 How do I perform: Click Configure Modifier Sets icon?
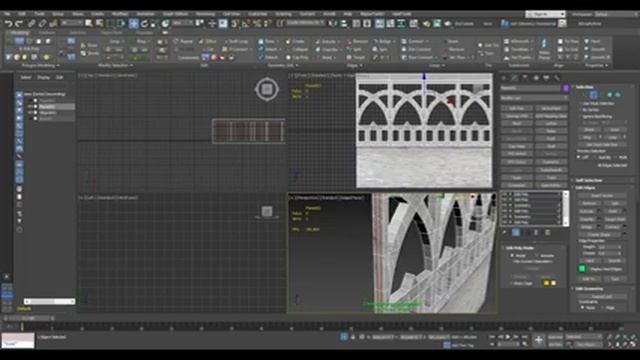(547, 232)
